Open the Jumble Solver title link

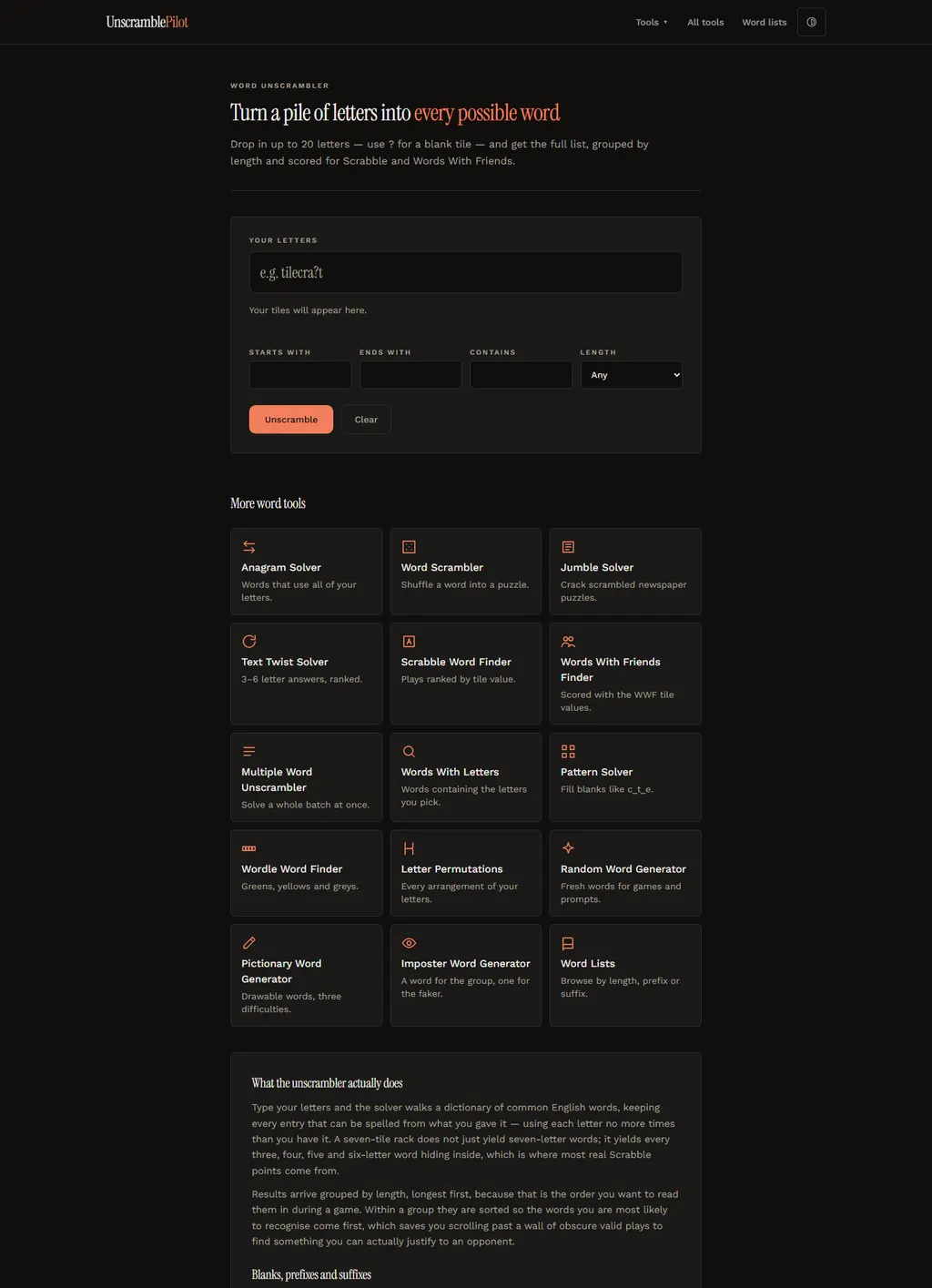pos(597,567)
